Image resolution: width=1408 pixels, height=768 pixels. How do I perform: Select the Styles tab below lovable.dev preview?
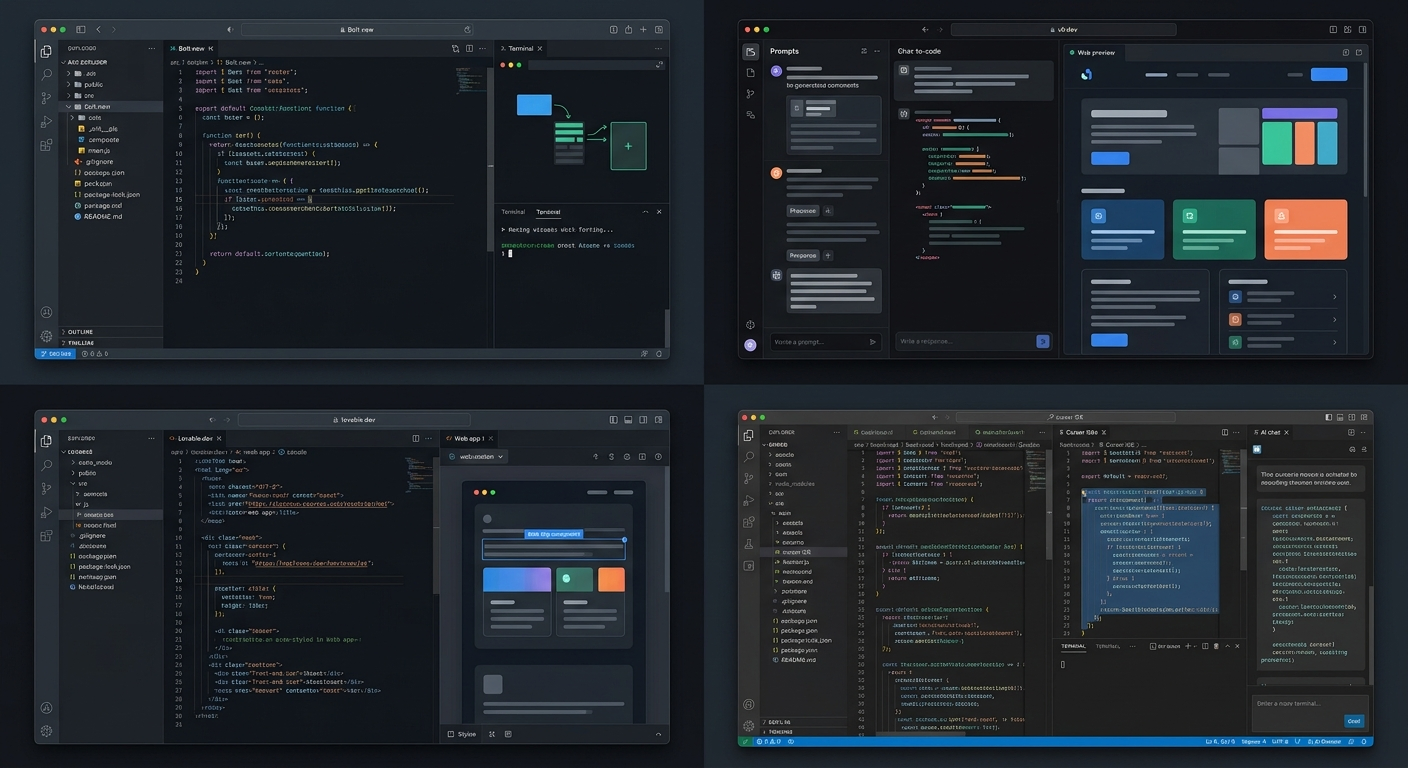462,734
